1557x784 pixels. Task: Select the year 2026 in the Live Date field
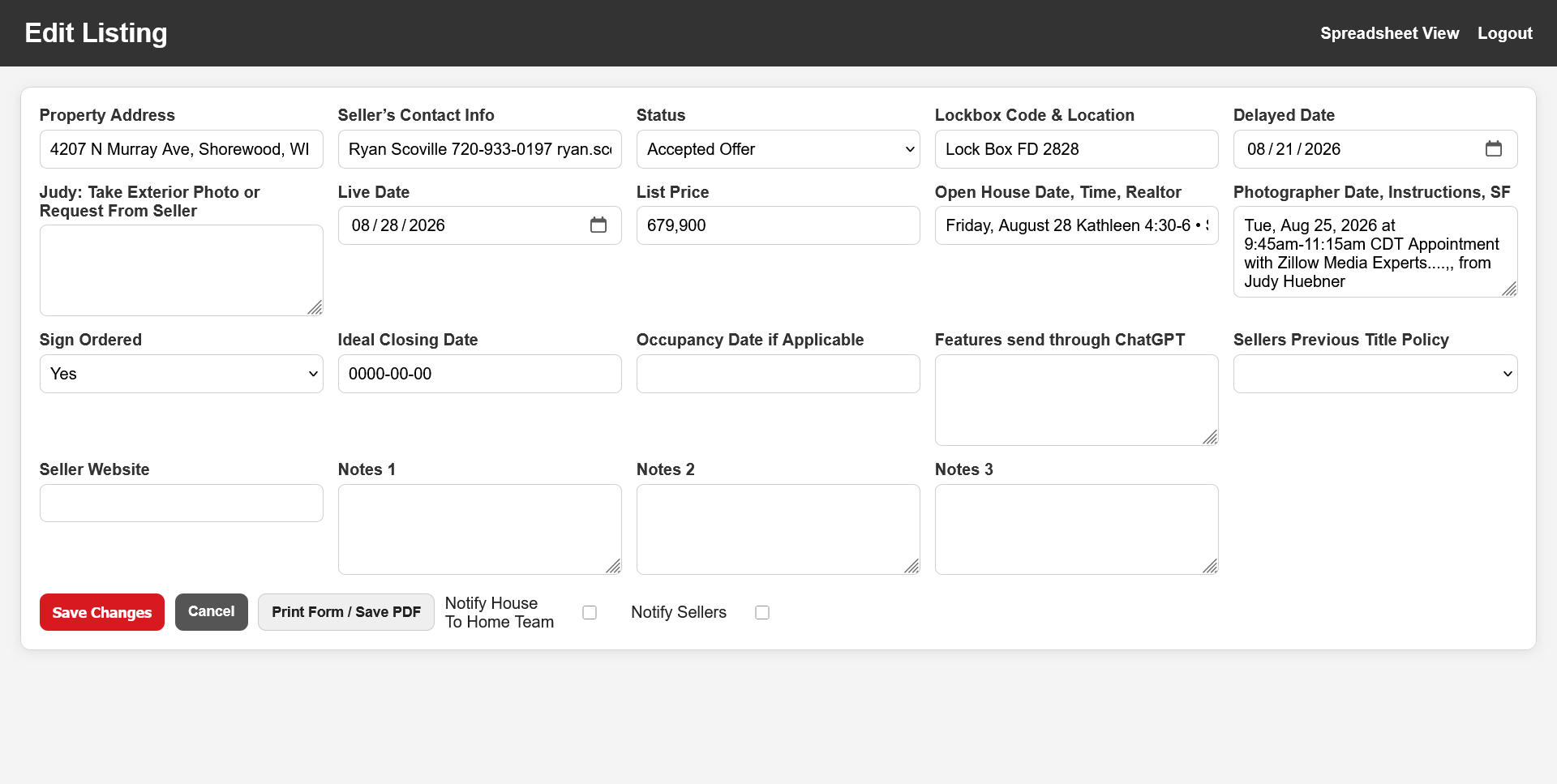[427, 225]
